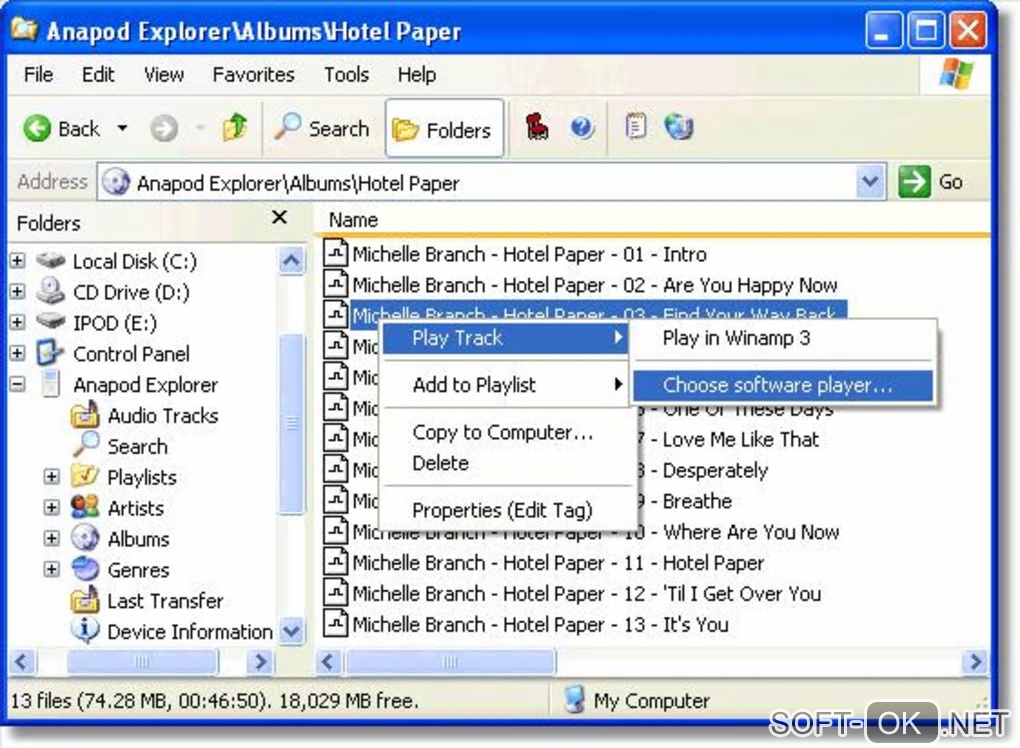Choose software player... submenu item

point(783,386)
